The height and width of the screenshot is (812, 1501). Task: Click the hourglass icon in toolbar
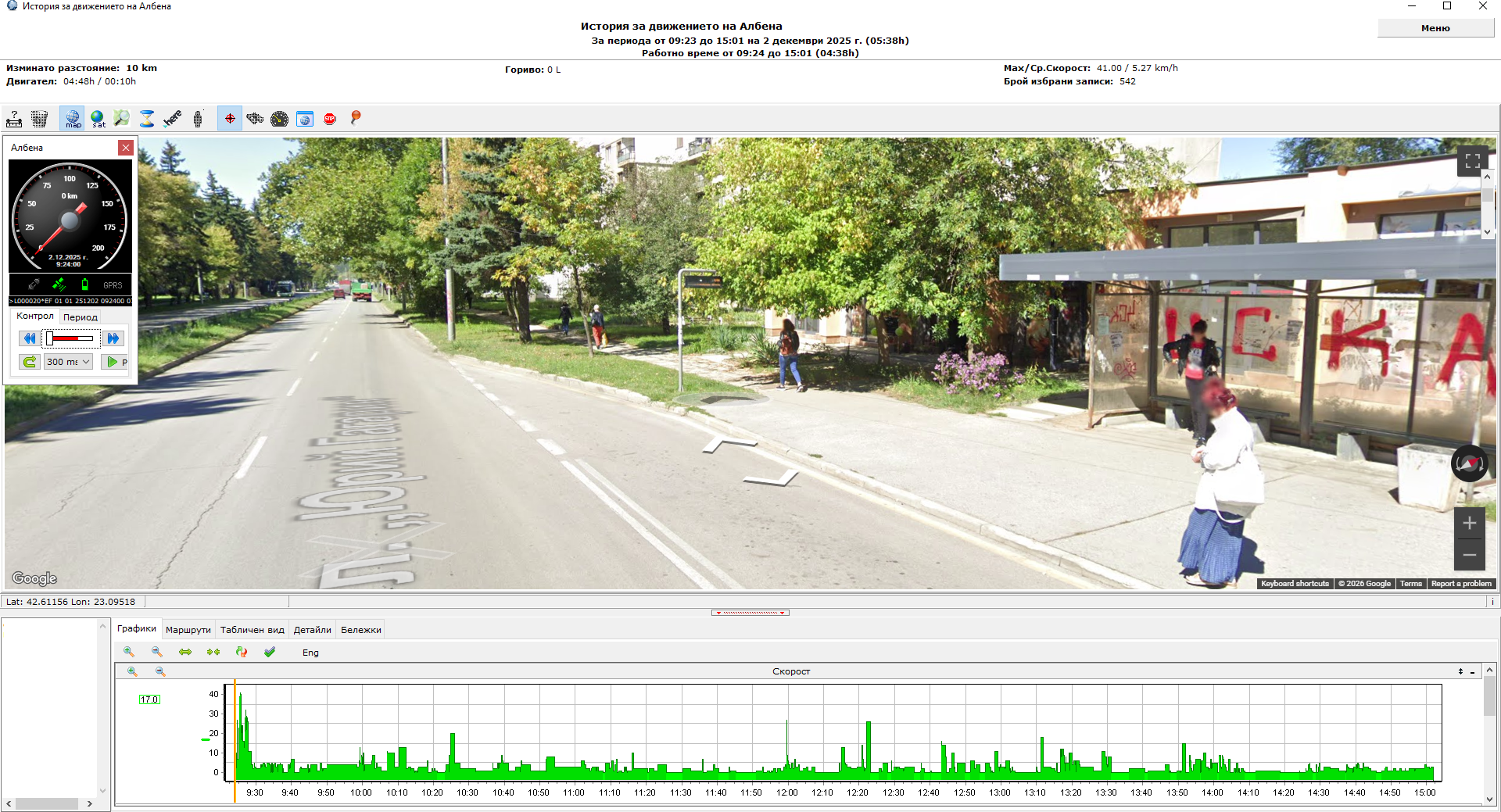tap(147, 119)
